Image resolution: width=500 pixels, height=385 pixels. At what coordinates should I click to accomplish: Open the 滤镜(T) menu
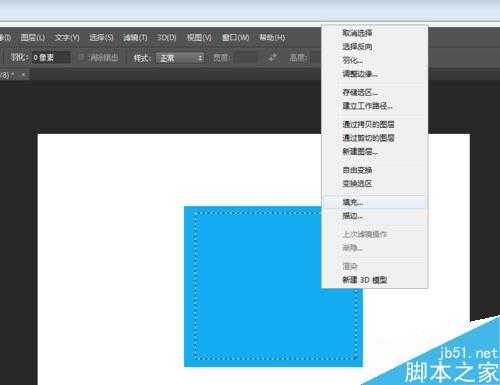pyautogui.click(x=135, y=37)
